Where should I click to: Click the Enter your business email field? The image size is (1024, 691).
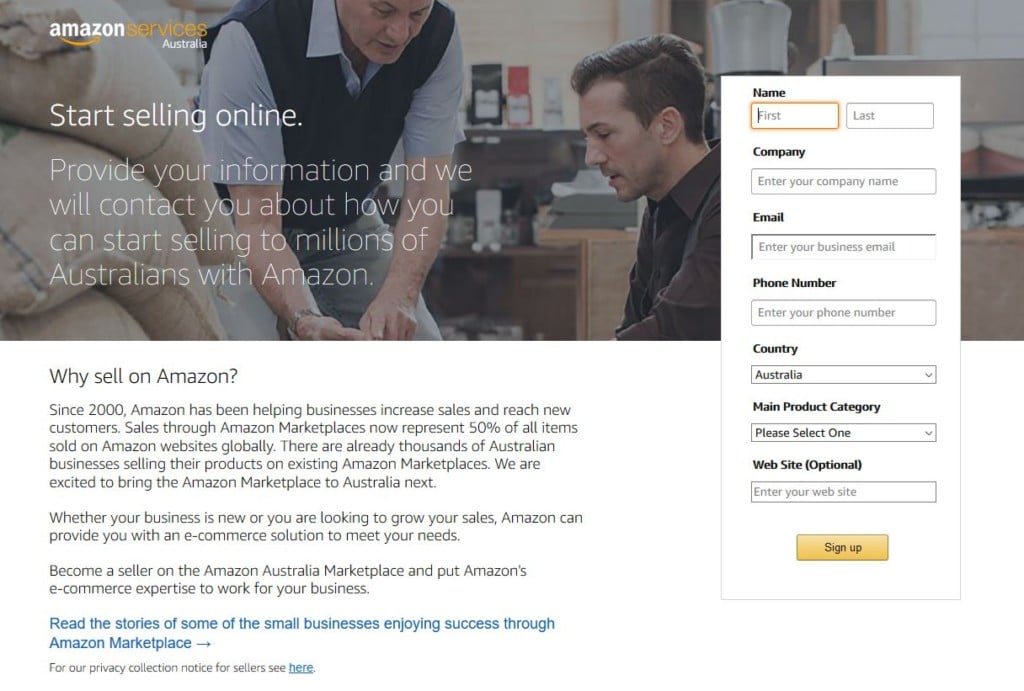(842, 246)
